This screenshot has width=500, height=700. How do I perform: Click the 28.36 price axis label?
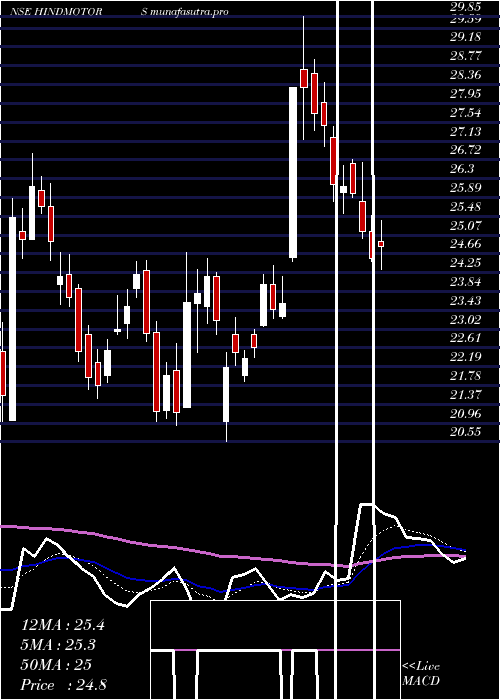pos(466,75)
